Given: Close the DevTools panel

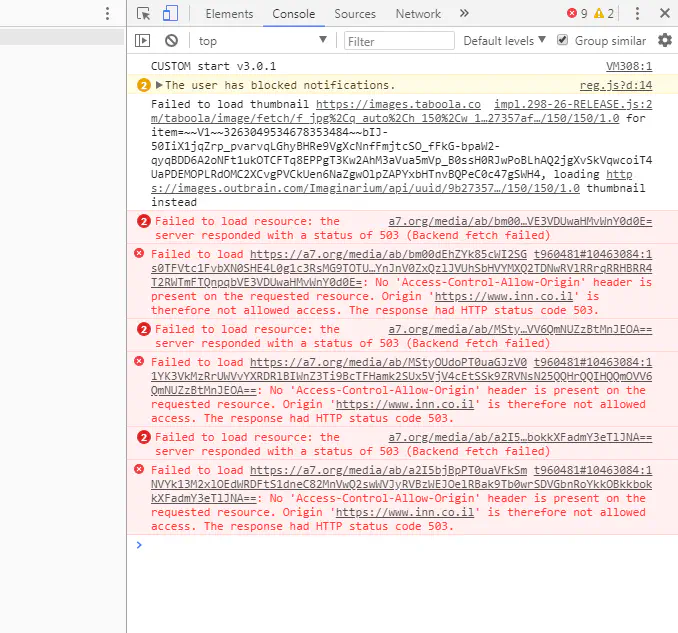Looking at the screenshot, I should [664, 14].
